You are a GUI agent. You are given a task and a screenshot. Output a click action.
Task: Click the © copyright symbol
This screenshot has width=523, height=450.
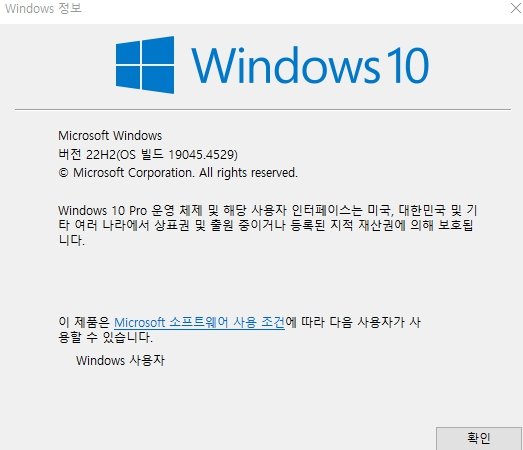tap(63, 173)
